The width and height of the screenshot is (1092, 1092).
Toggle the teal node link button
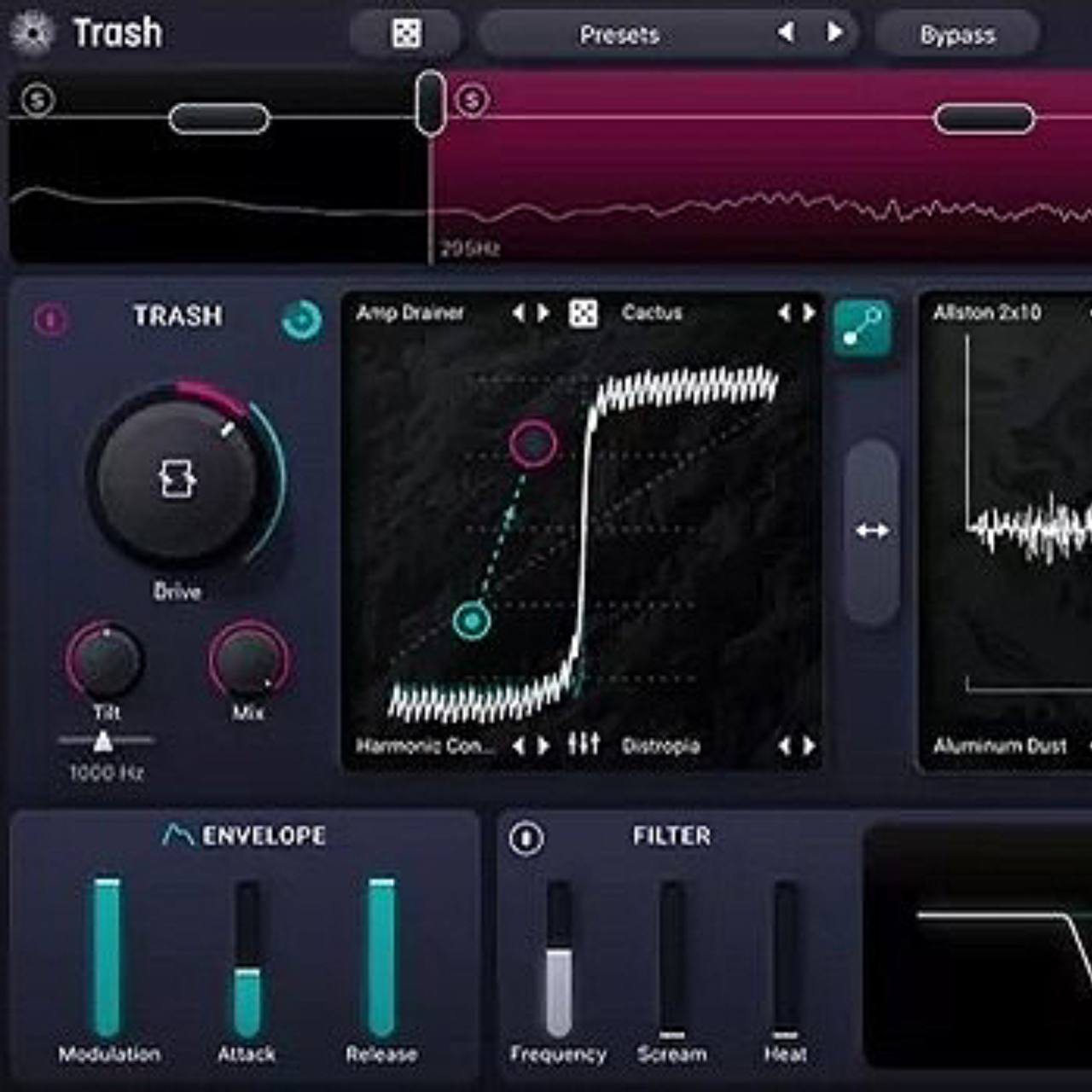click(x=863, y=328)
